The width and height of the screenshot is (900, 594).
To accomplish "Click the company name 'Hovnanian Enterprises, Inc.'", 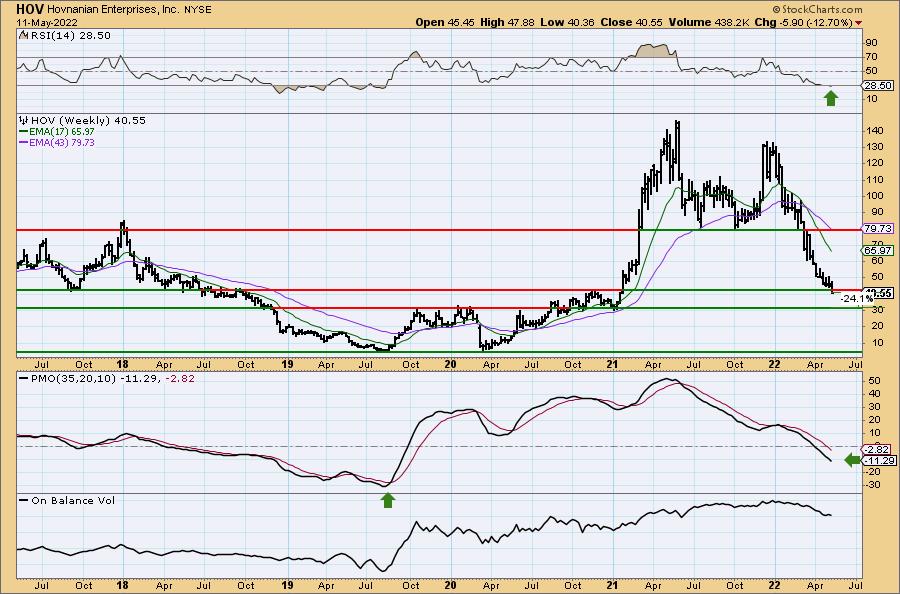I will pyautogui.click(x=113, y=10).
